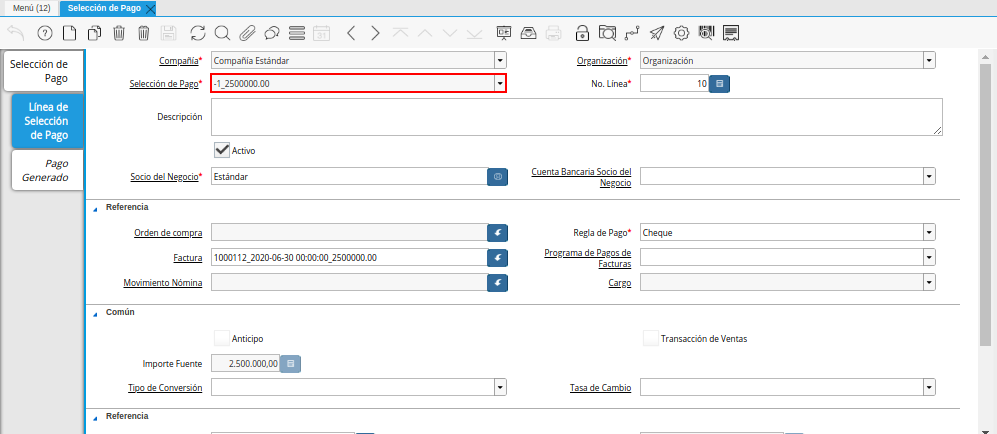Image resolution: width=997 pixels, height=434 pixels.
Task: Open chat with speech bubbles icon
Action: (272, 33)
